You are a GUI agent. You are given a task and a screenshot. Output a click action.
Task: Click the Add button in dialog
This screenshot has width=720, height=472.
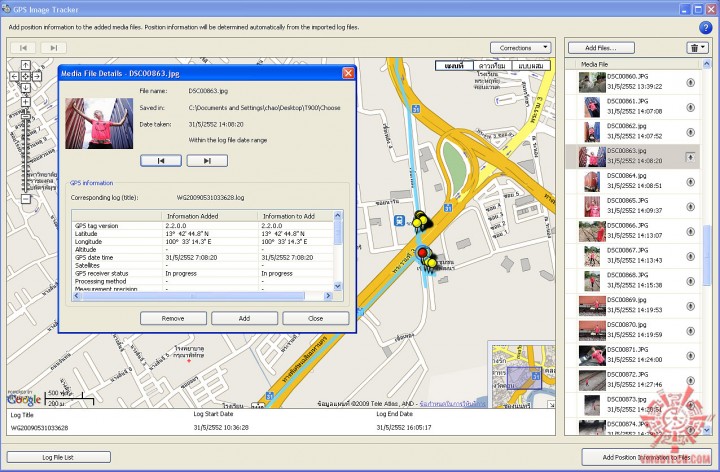[244, 318]
